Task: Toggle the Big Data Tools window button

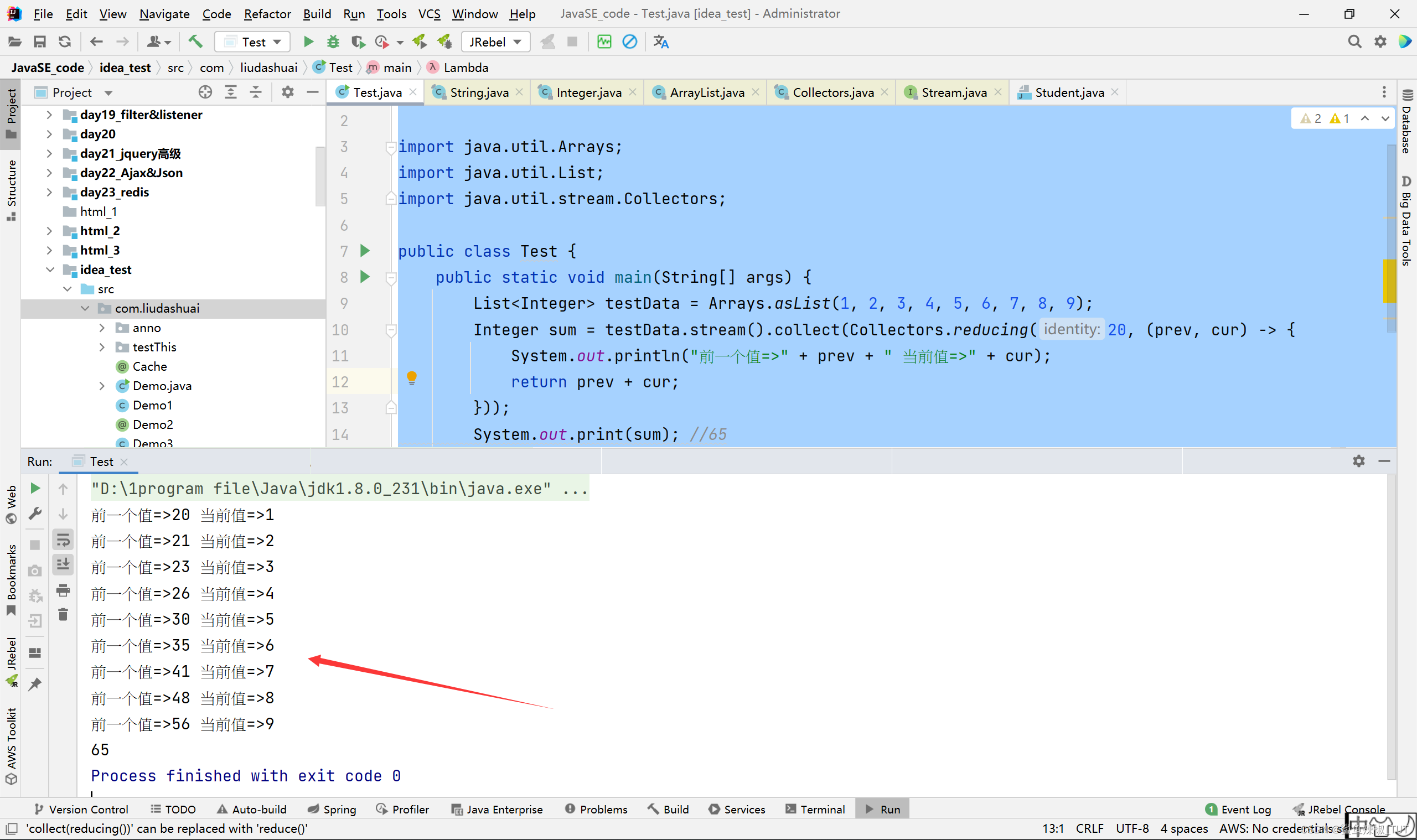Action: tap(1406, 221)
